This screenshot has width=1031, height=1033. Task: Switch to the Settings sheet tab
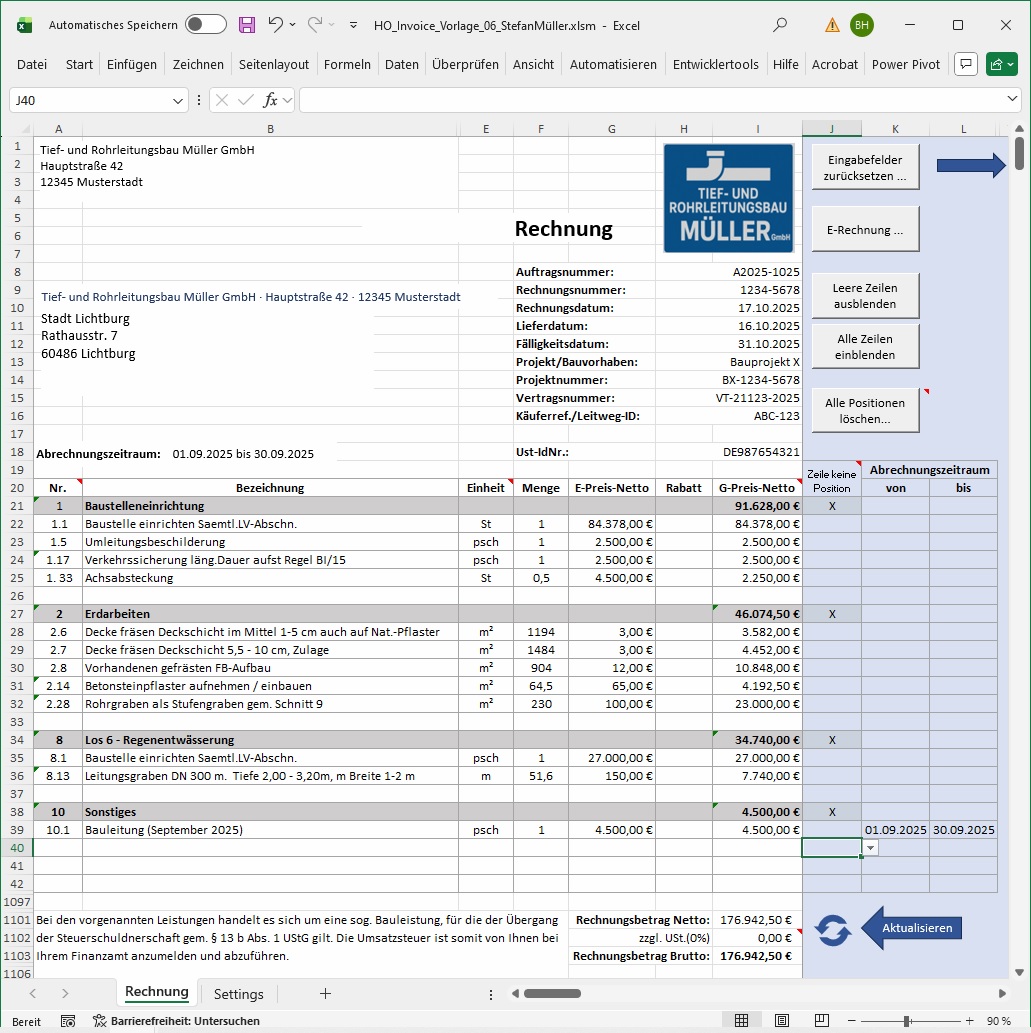[238, 994]
